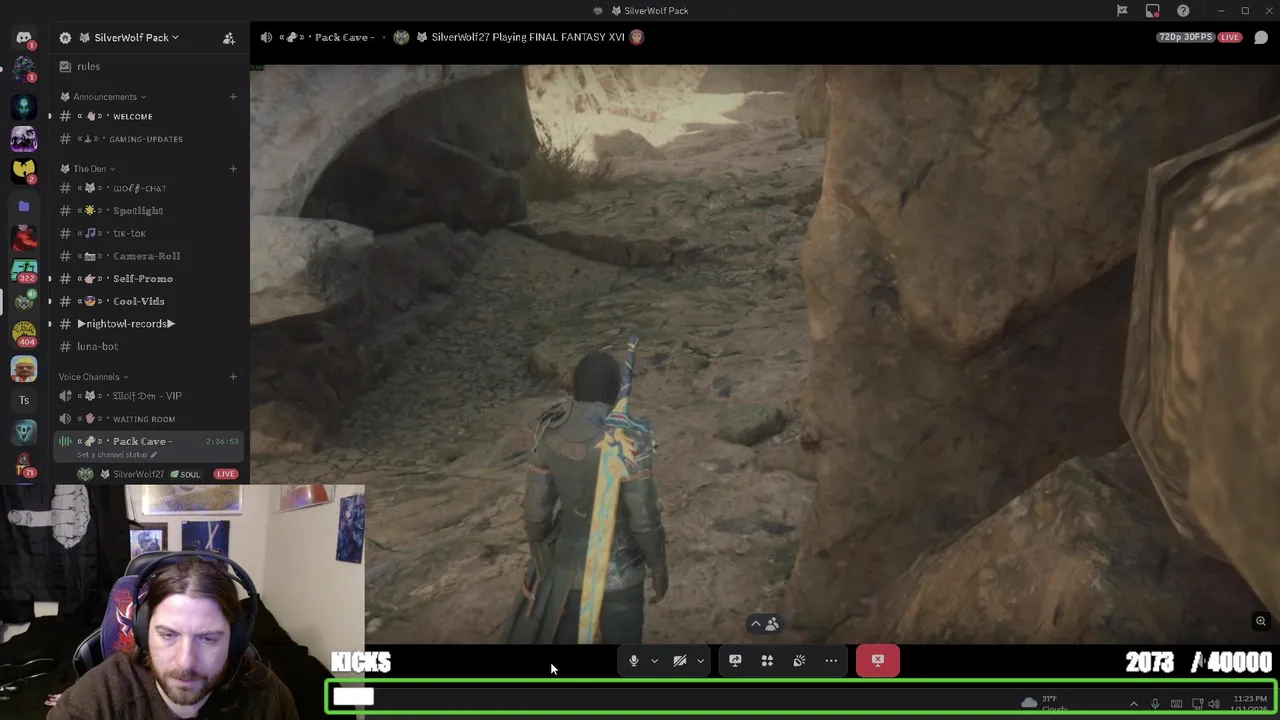Image resolution: width=1280 pixels, height=720 pixels.
Task: Open the server folder icon
Action: (x=24, y=206)
